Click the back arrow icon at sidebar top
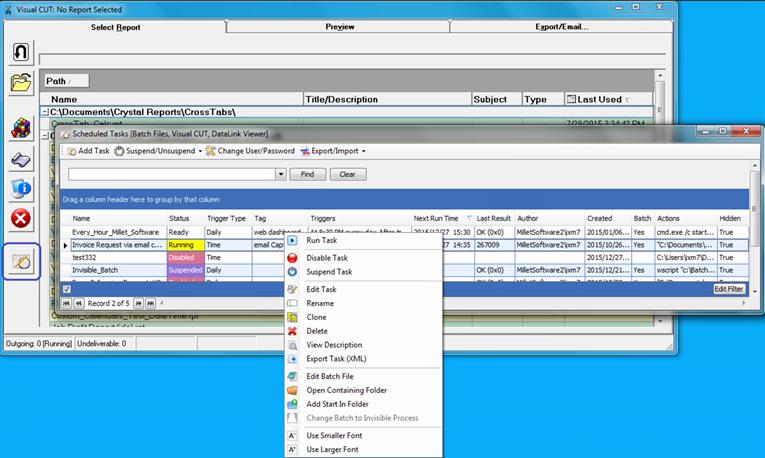The image size is (765, 458). 21,52
